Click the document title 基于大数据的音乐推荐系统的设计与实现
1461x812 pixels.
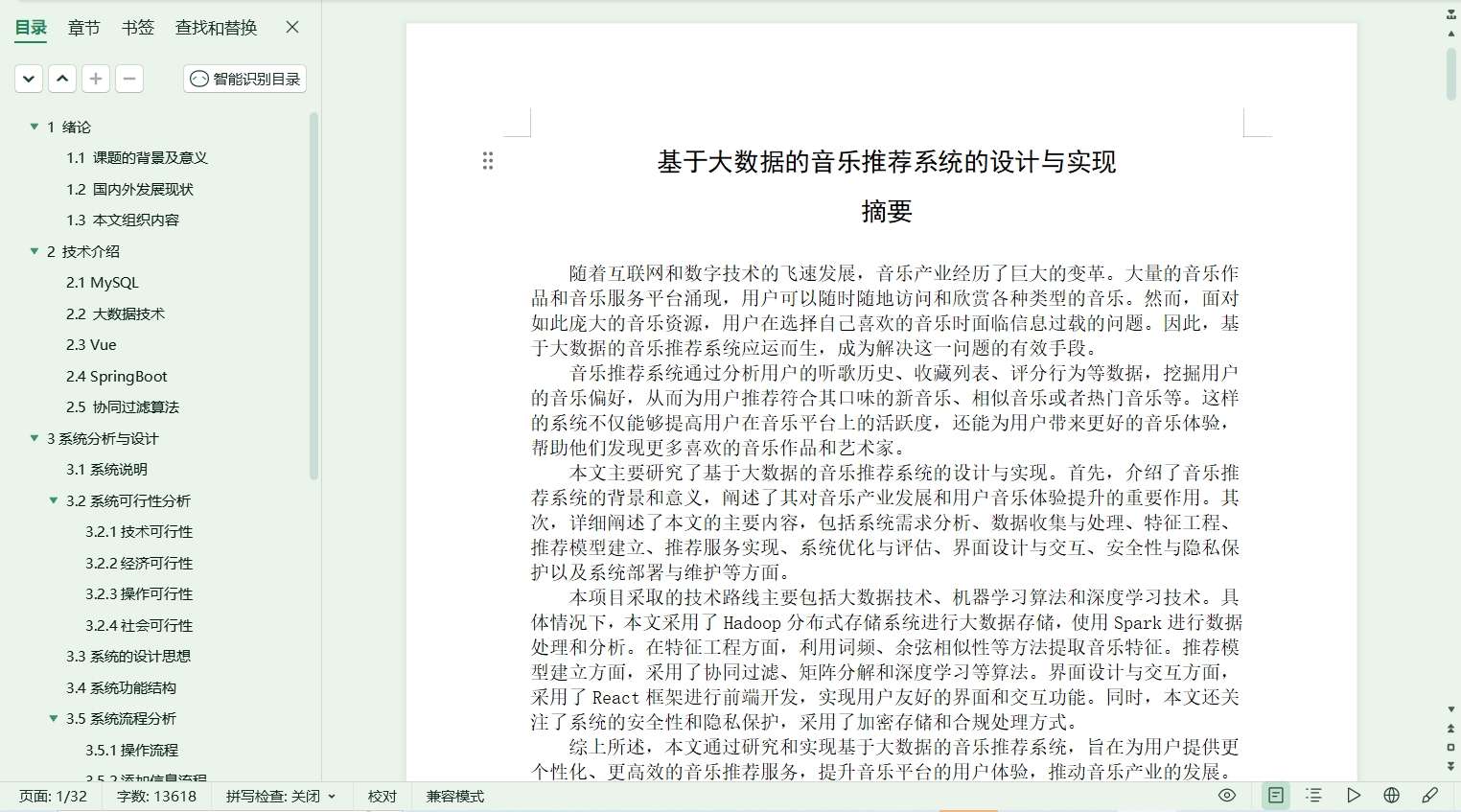tap(887, 162)
